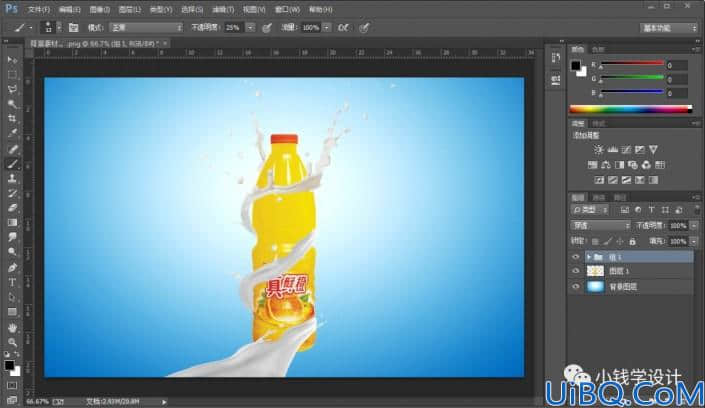The width and height of the screenshot is (705, 408).
Task: Open the flow percentage arrow
Action: pyautogui.click(x=326, y=28)
